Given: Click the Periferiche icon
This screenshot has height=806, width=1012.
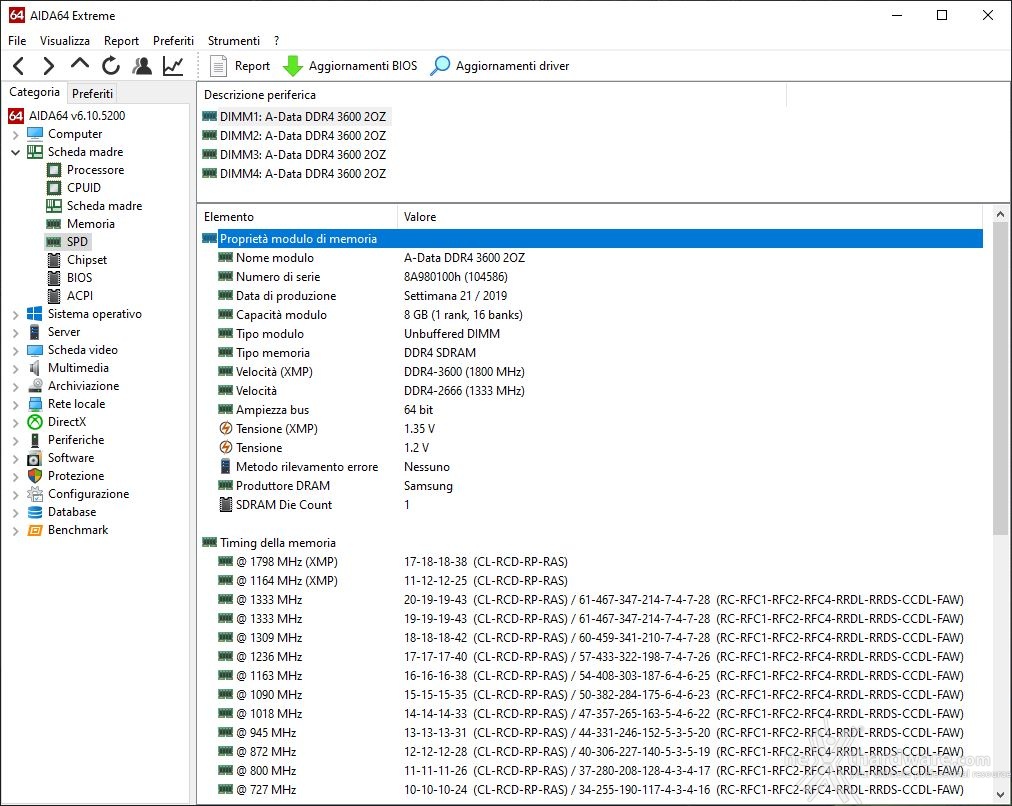Looking at the screenshot, I should click(35, 440).
